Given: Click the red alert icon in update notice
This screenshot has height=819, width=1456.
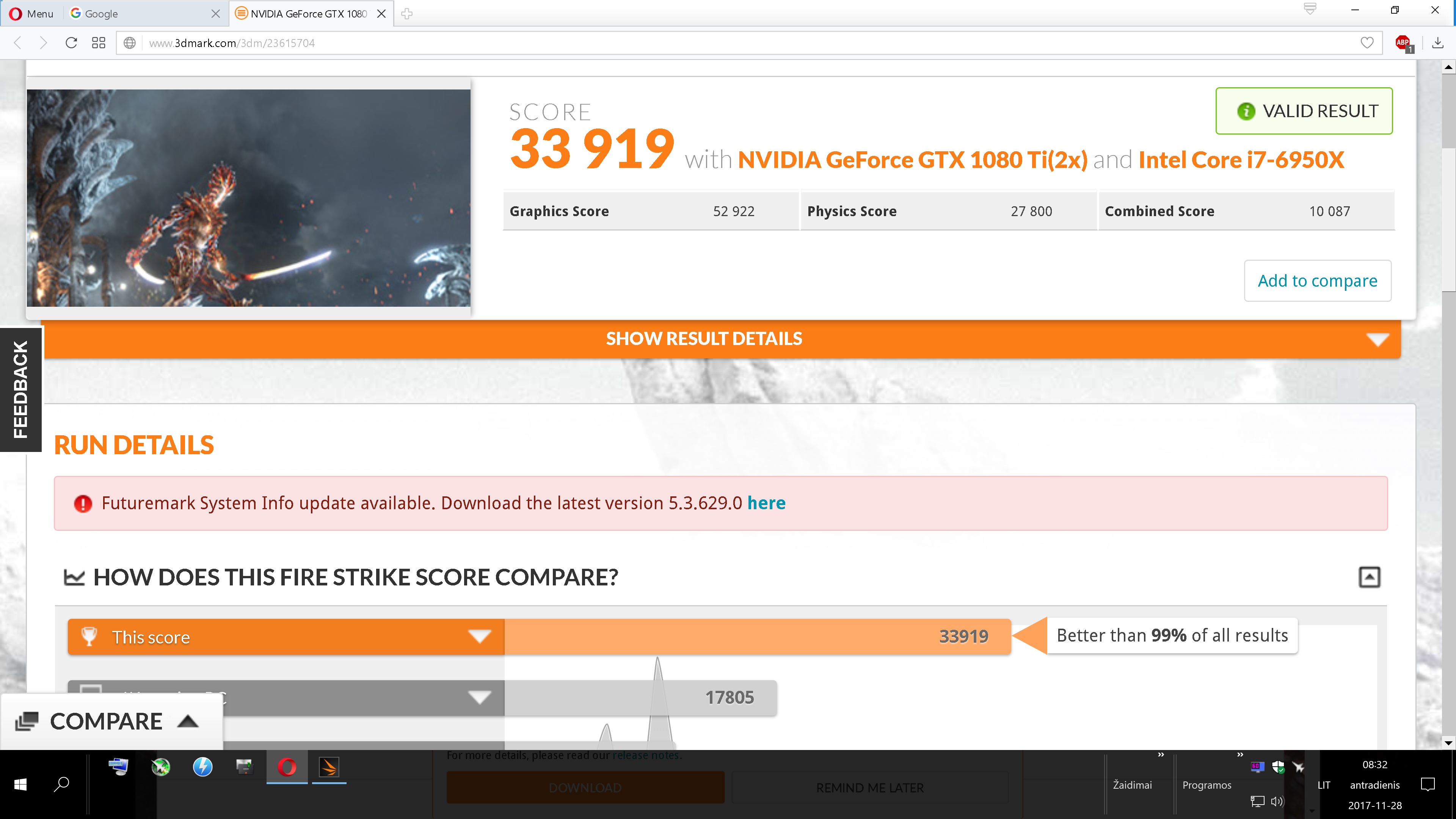Looking at the screenshot, I should (83, 504).
